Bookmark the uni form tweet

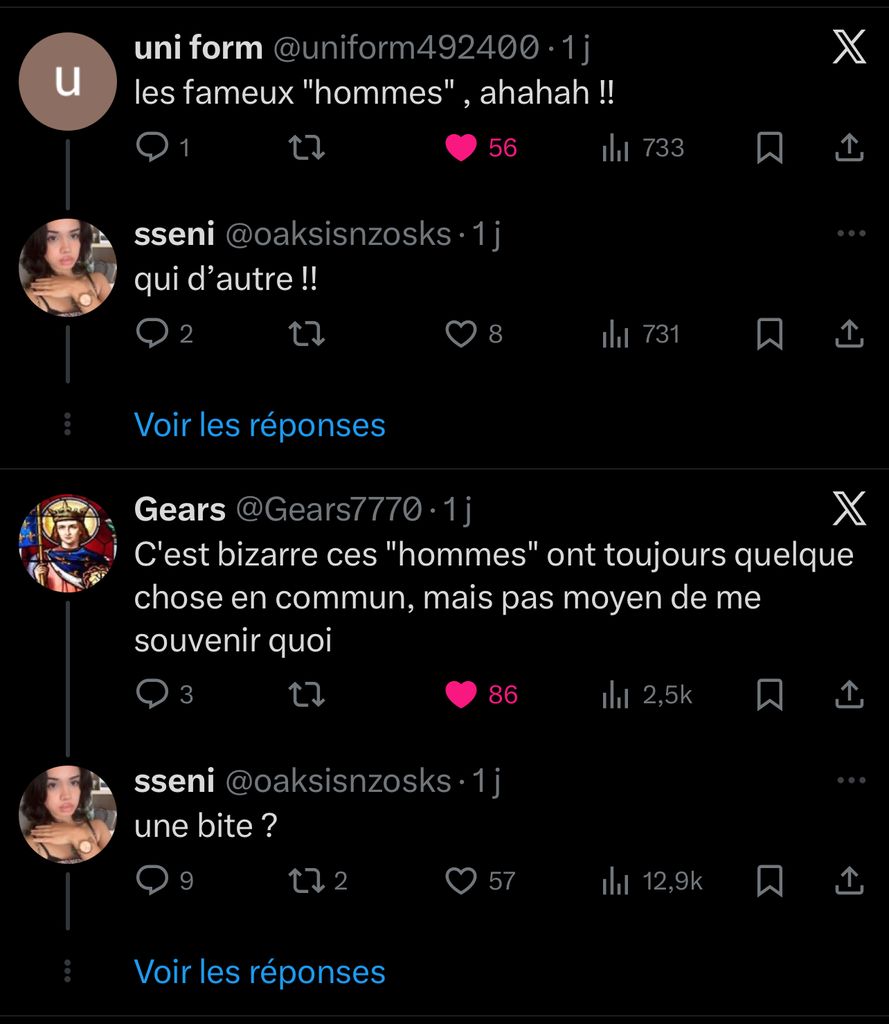pyautogui.click(x=769, y=148)
